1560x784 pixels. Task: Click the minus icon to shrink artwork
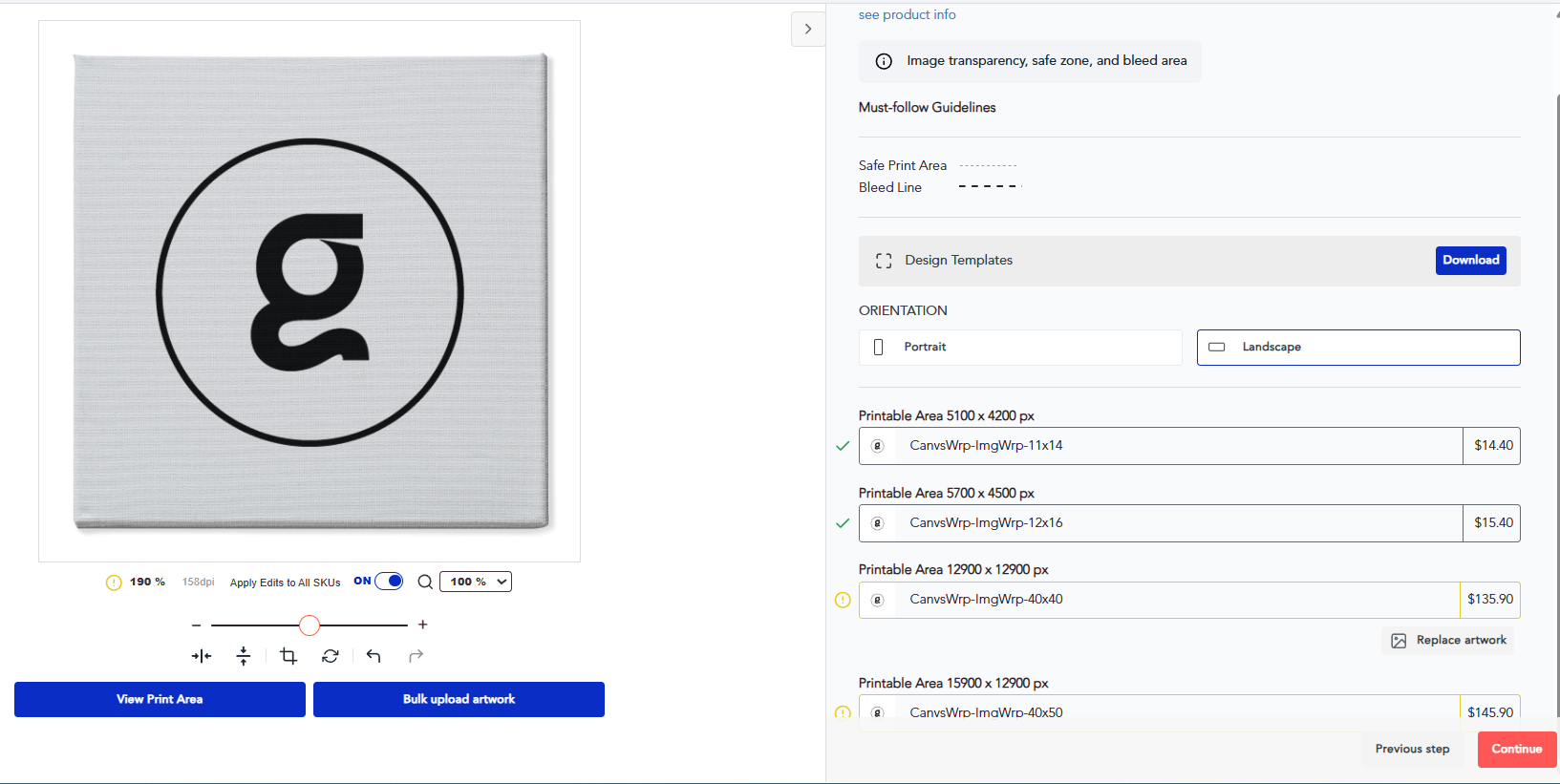196,625
